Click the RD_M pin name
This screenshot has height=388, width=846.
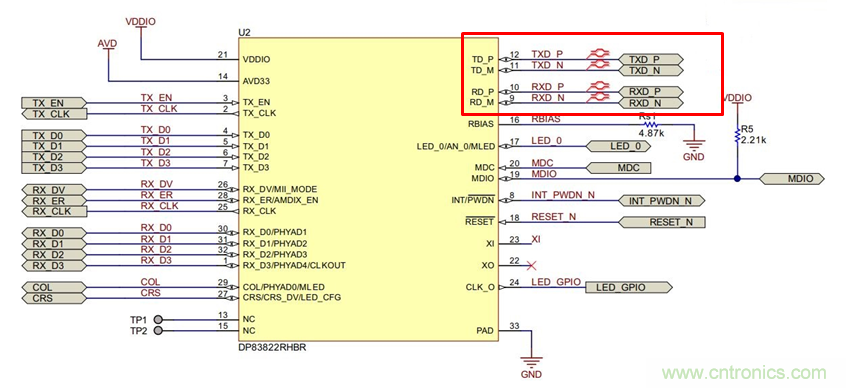click(482, 103)
